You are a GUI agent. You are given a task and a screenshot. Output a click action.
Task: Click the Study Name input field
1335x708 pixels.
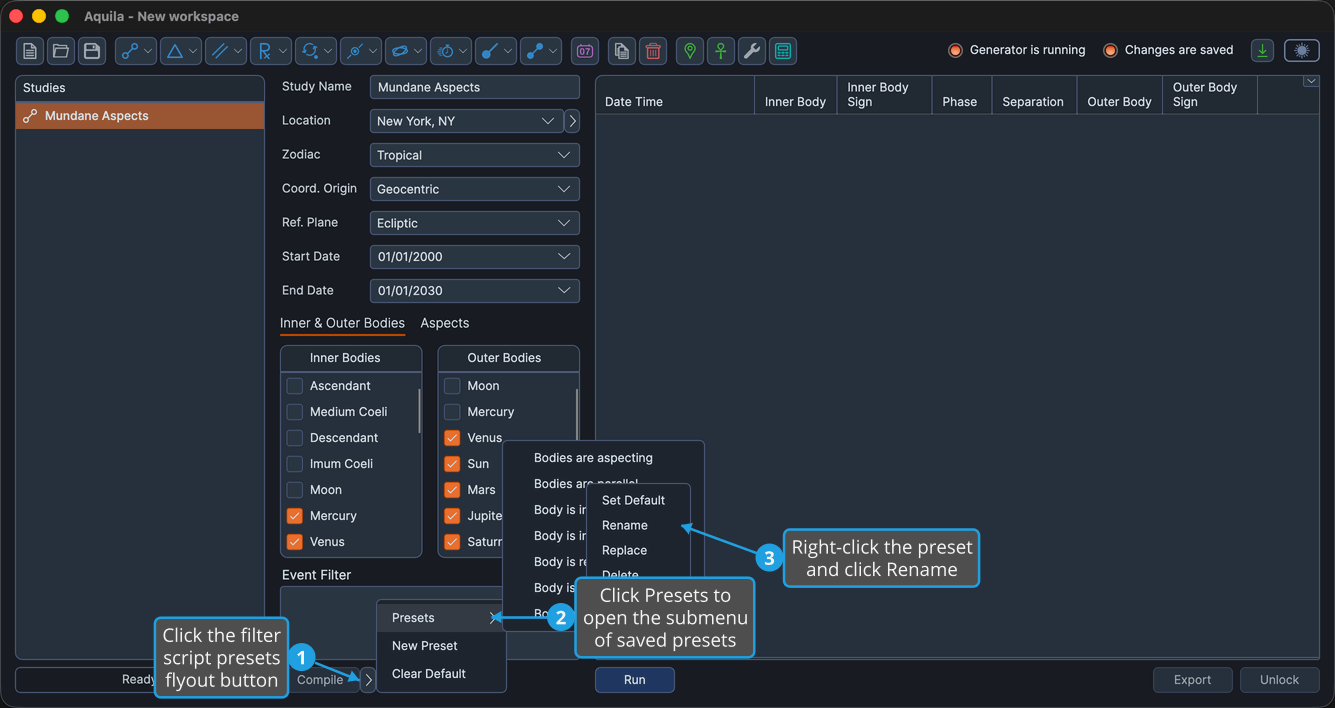pos(475,87)
